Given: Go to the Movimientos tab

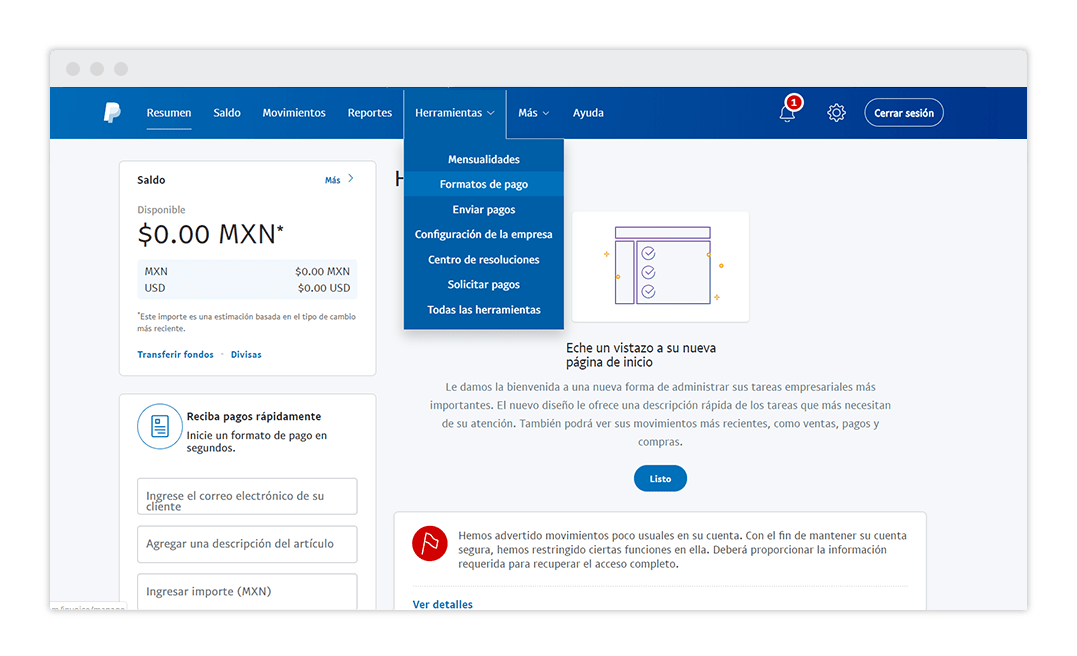Looking at the screenshot, I should tap(294, 113).
